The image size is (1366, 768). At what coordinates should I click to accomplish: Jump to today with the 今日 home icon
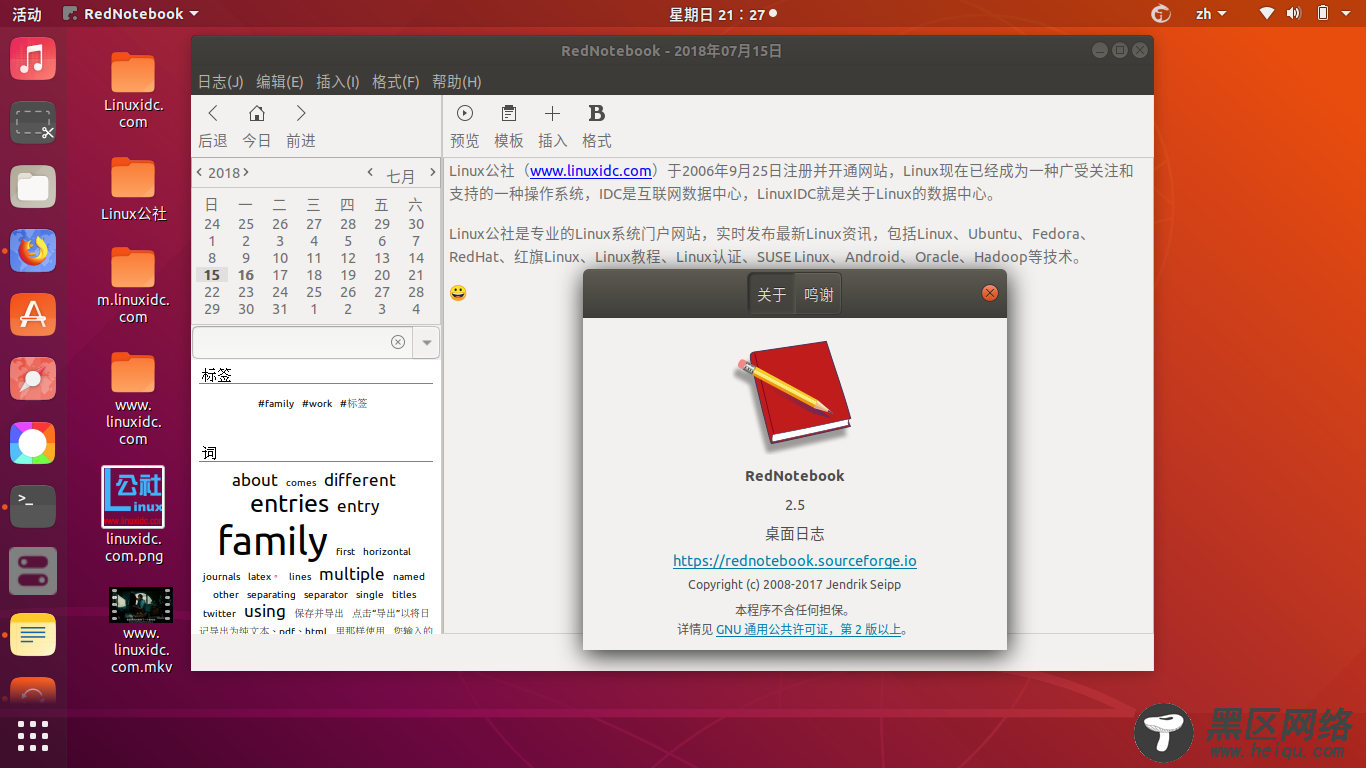pos(257,114)
